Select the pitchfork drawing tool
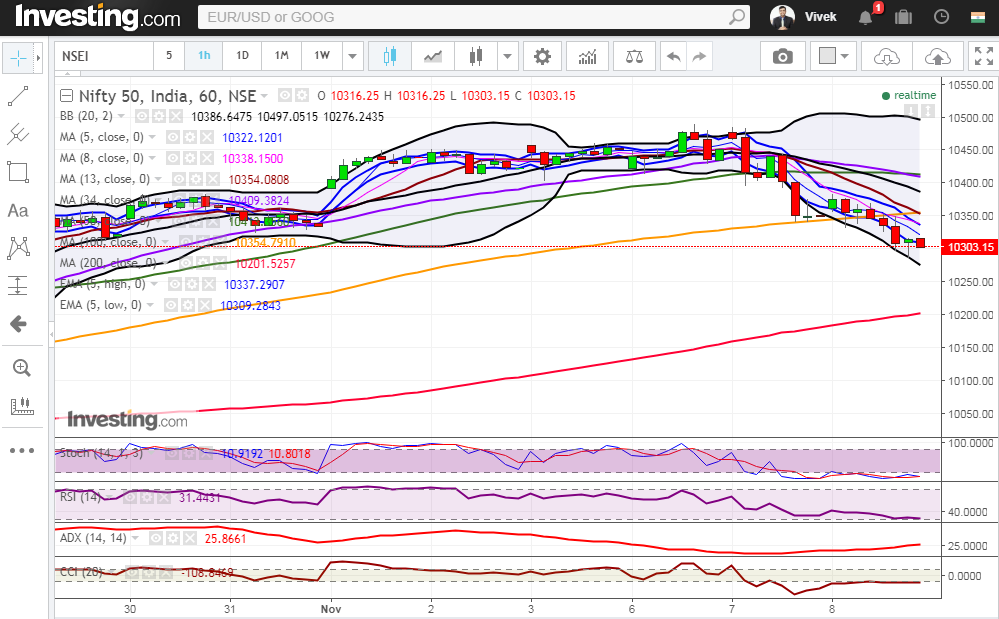The width and height of the screenshot is (999, 619). point(18,134)
